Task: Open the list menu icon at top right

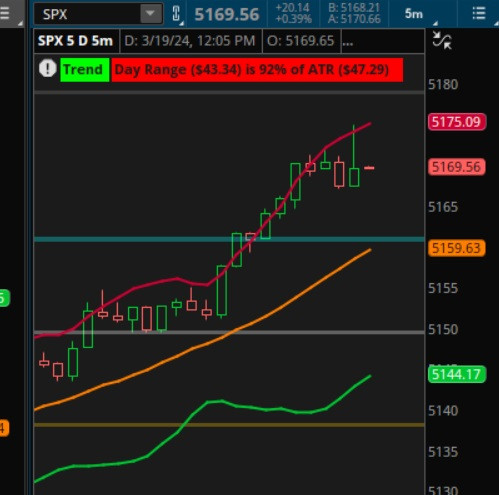Action: 479,14
